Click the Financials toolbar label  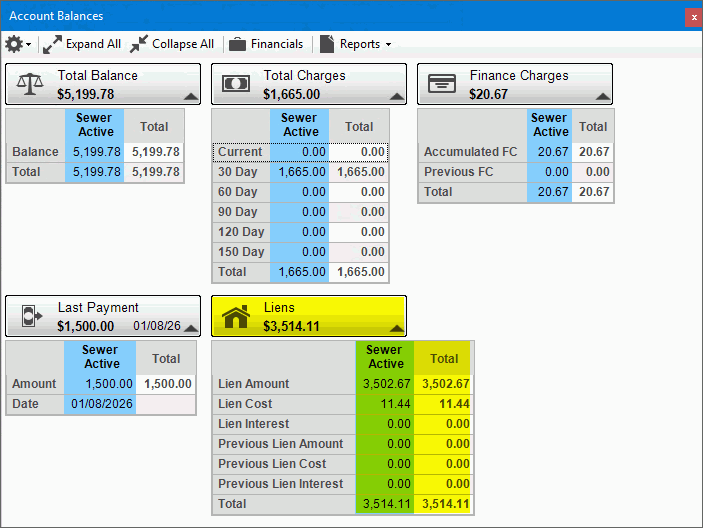click(x=277, y=44)
